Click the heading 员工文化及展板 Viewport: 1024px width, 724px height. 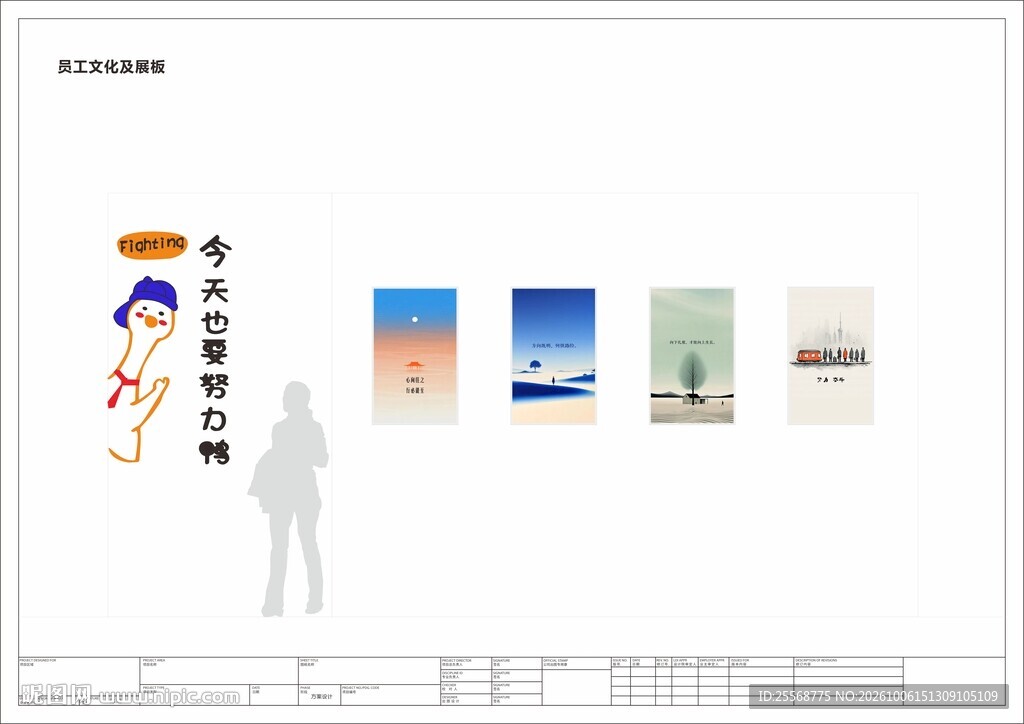click(111, 67)
